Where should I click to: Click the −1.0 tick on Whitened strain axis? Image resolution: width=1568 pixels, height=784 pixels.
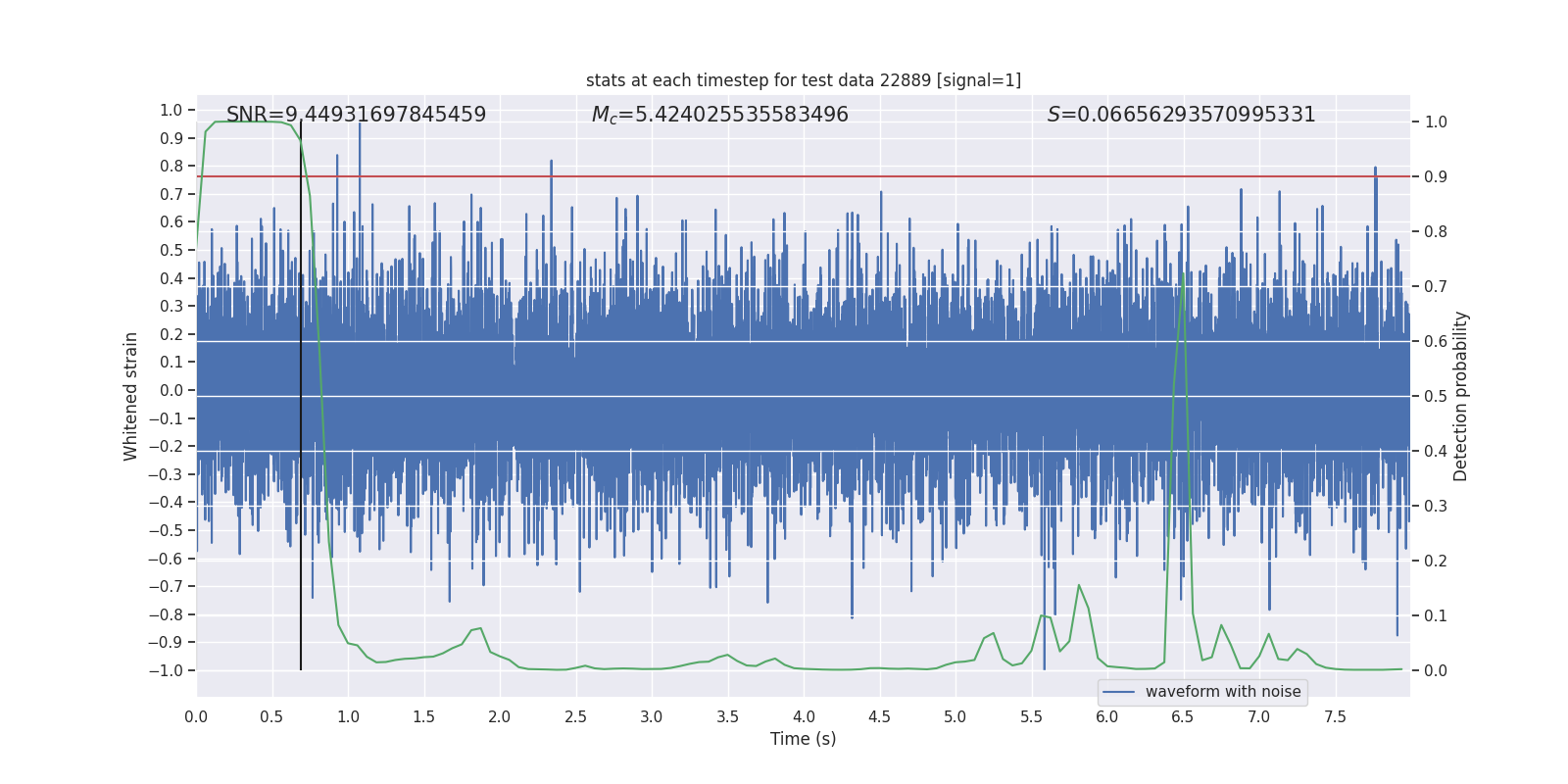[x=171, y=670]
